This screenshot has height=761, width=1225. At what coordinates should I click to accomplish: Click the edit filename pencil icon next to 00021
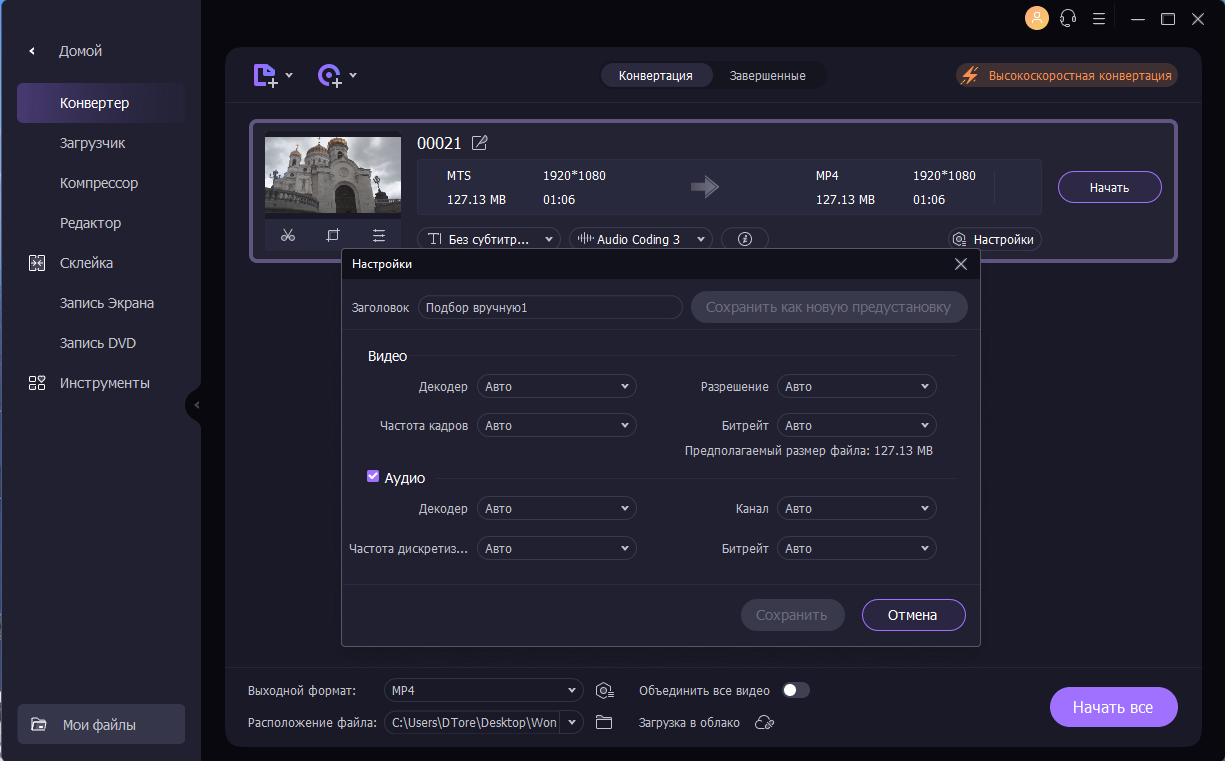click(x=480, y=143)
